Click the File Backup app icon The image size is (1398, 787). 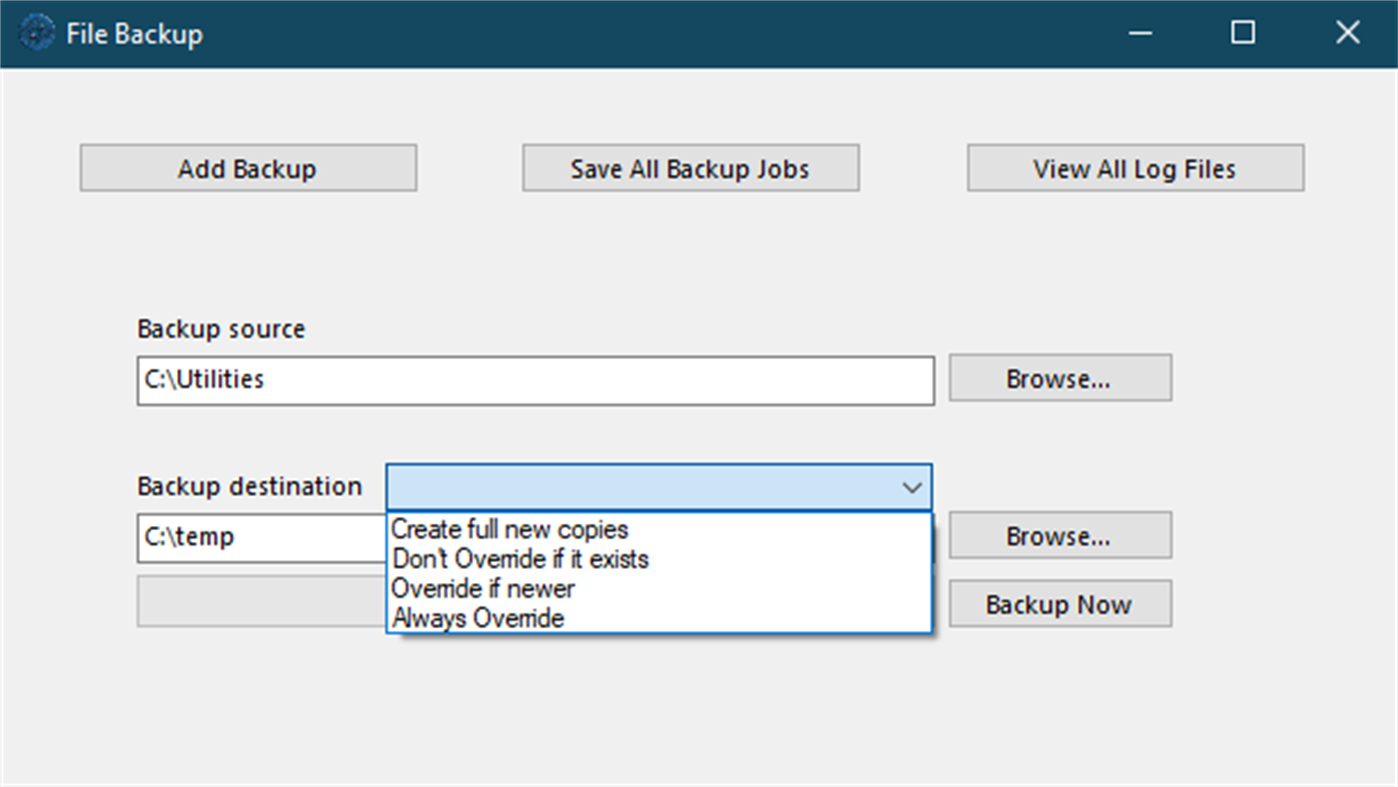[37, 32]
